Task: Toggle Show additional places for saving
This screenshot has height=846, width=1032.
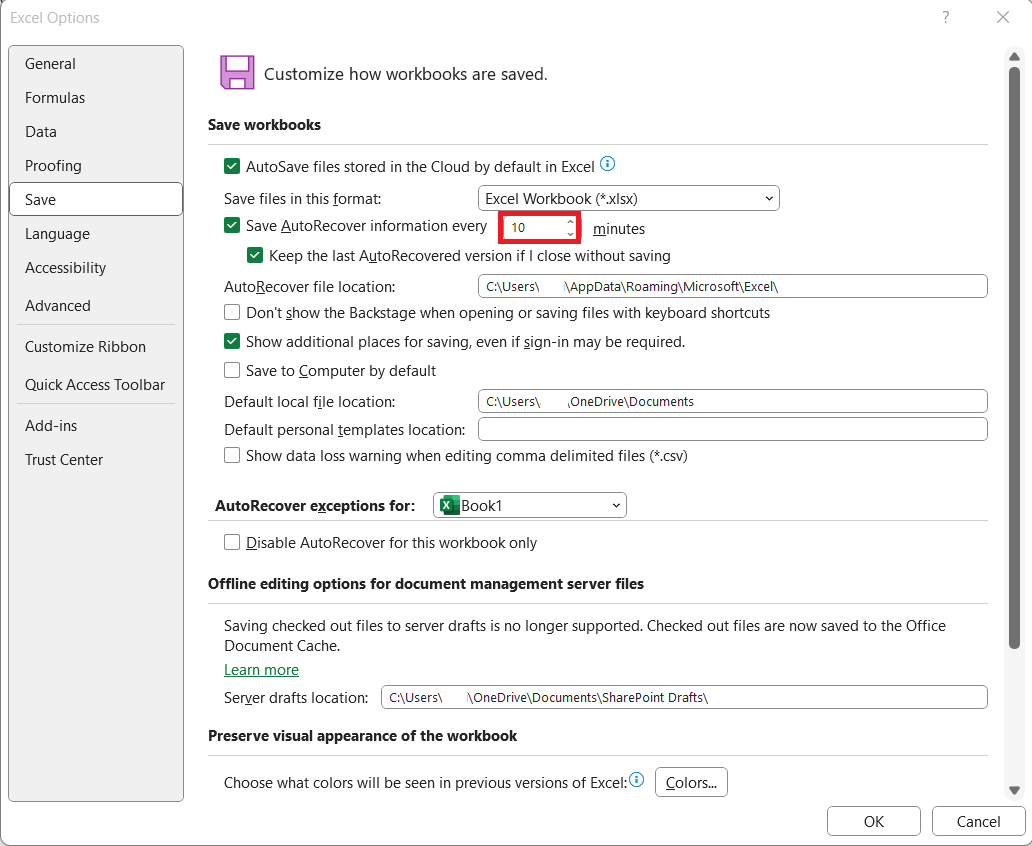Action: pyautogui.click(x=232, y=342)
